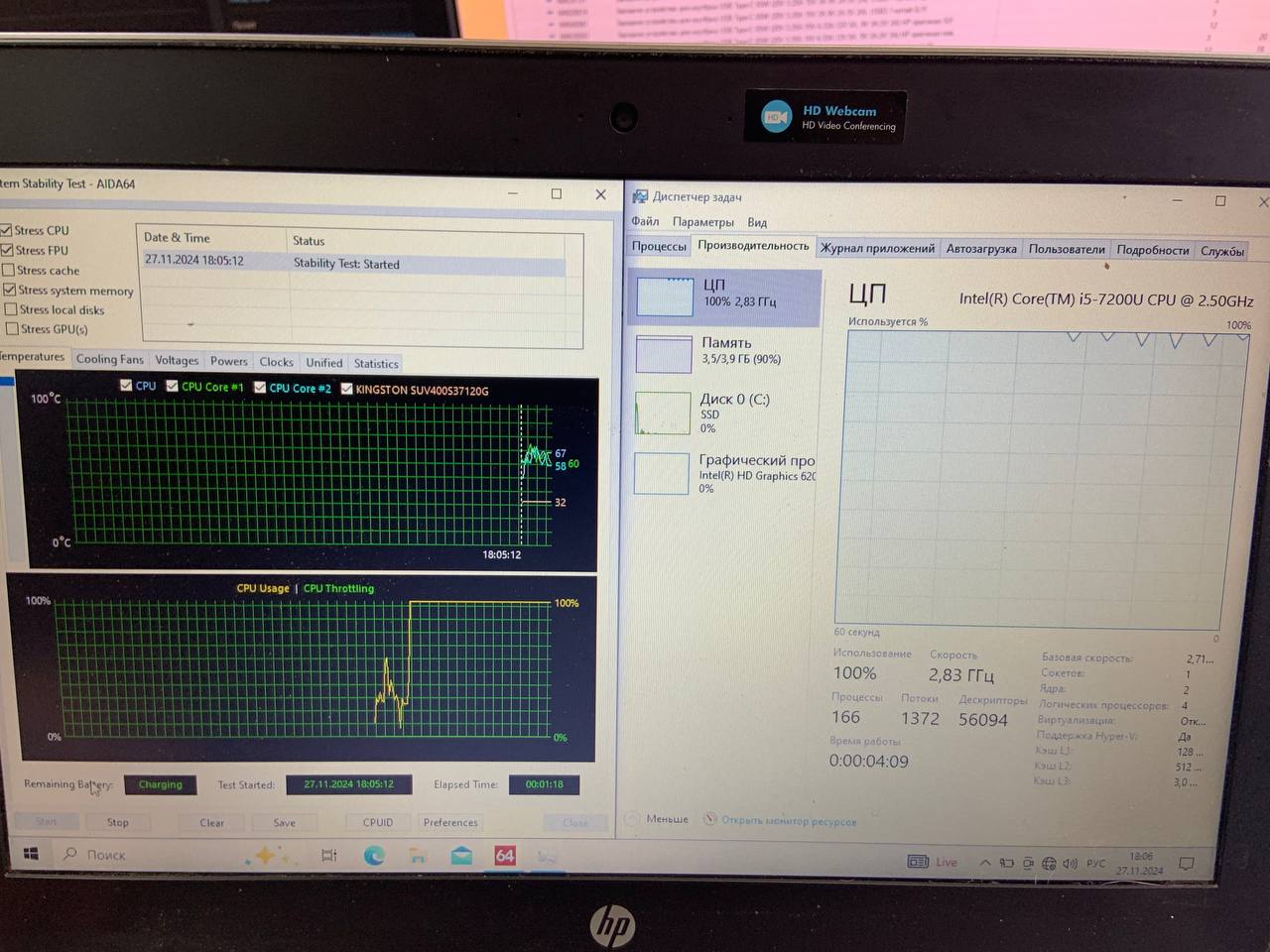Select the GPU Intel HD Graphics thumbnail
Viewport: 1270px width, 952px height.
click(x=661, y=473)
